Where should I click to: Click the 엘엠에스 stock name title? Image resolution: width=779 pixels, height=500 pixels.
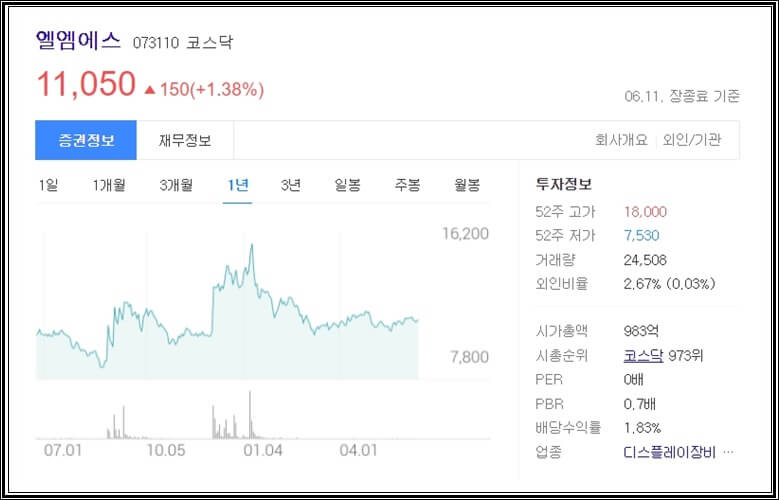click(x=78, y=40)
